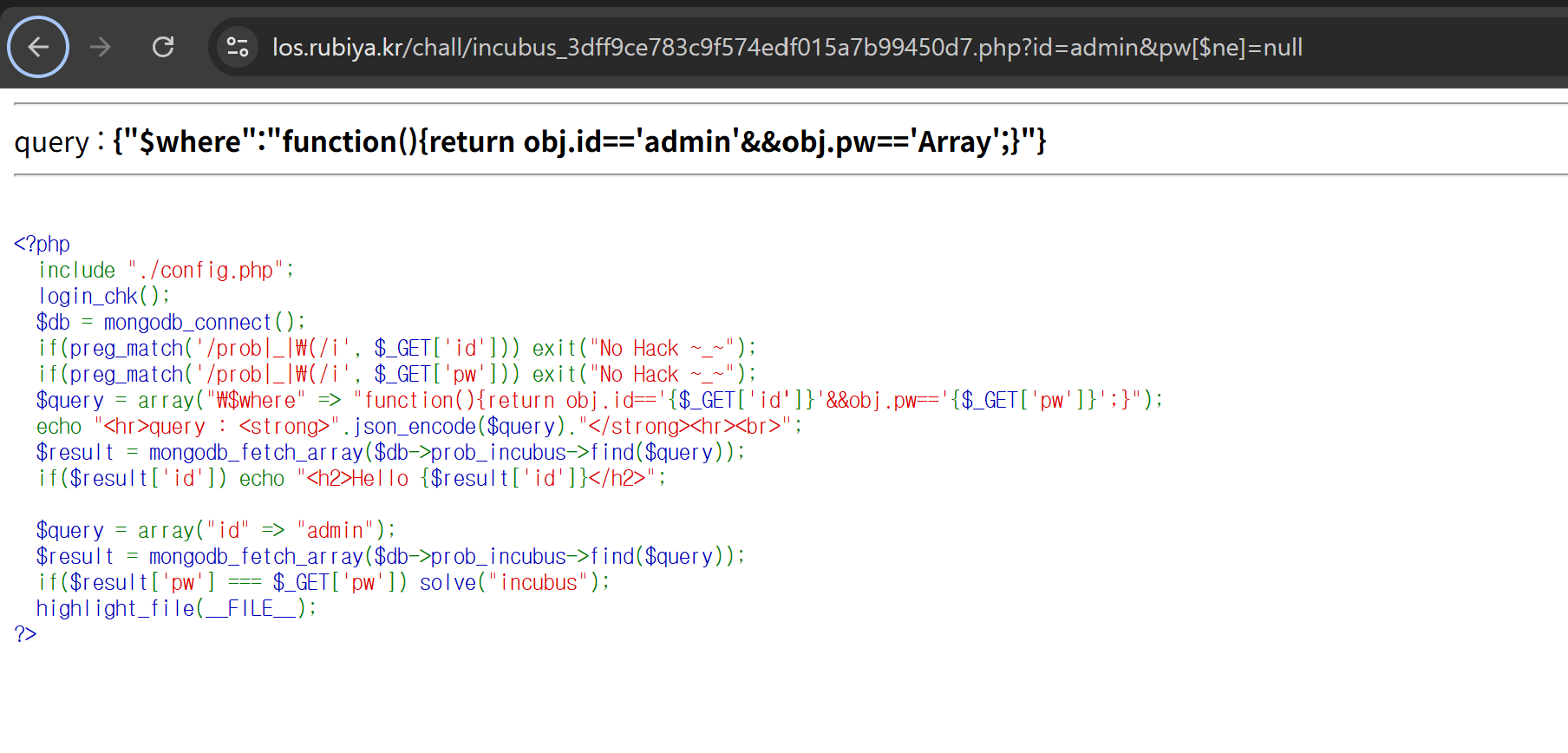Click the highlight_file(__FILE__) line
The image size is (1568, 753).
[176, 608]
